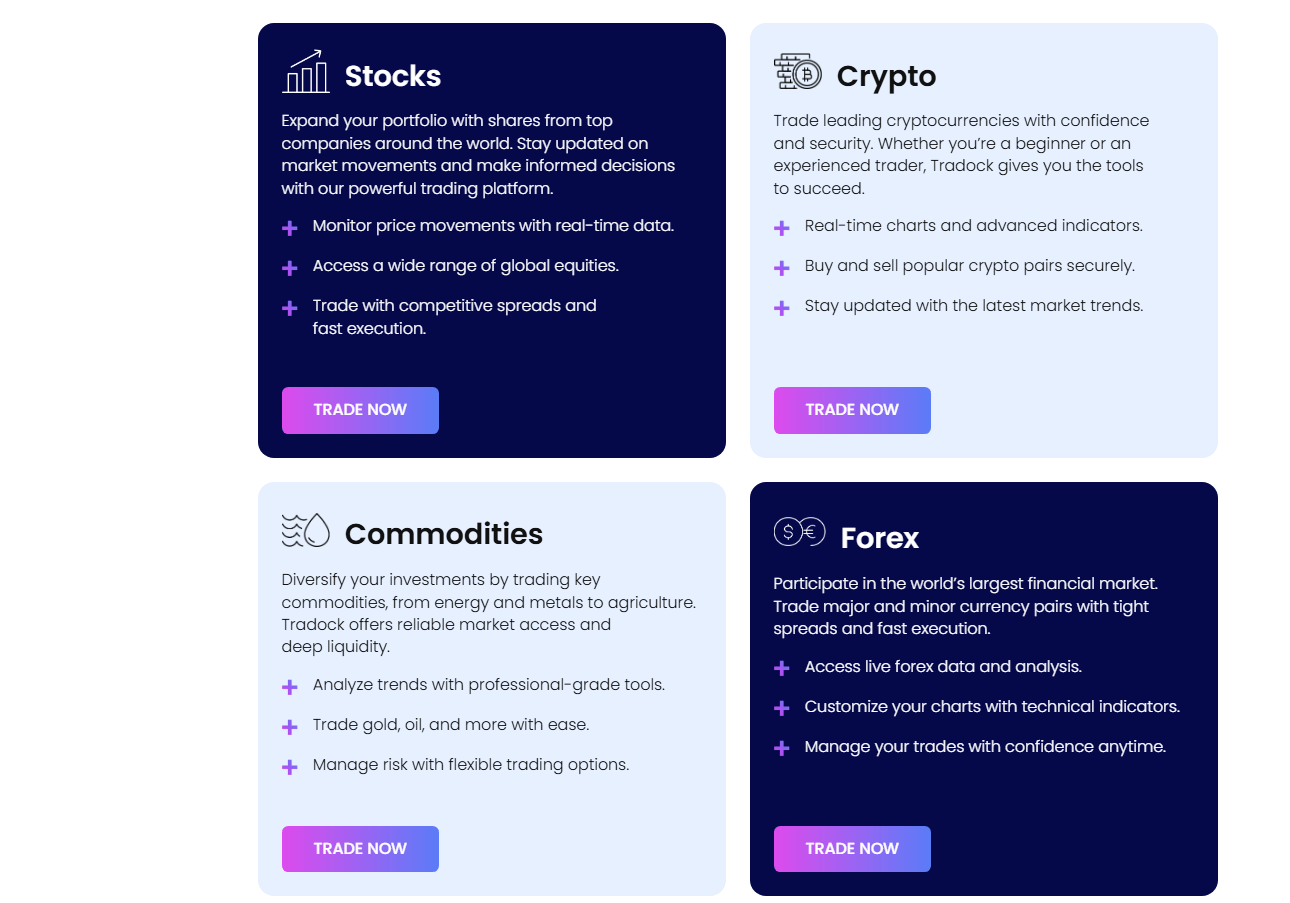This screenshot has width=1290, height=903.
Task: Click plus icon beside 'Trade gold, oil, and more'
Action: 290,727
